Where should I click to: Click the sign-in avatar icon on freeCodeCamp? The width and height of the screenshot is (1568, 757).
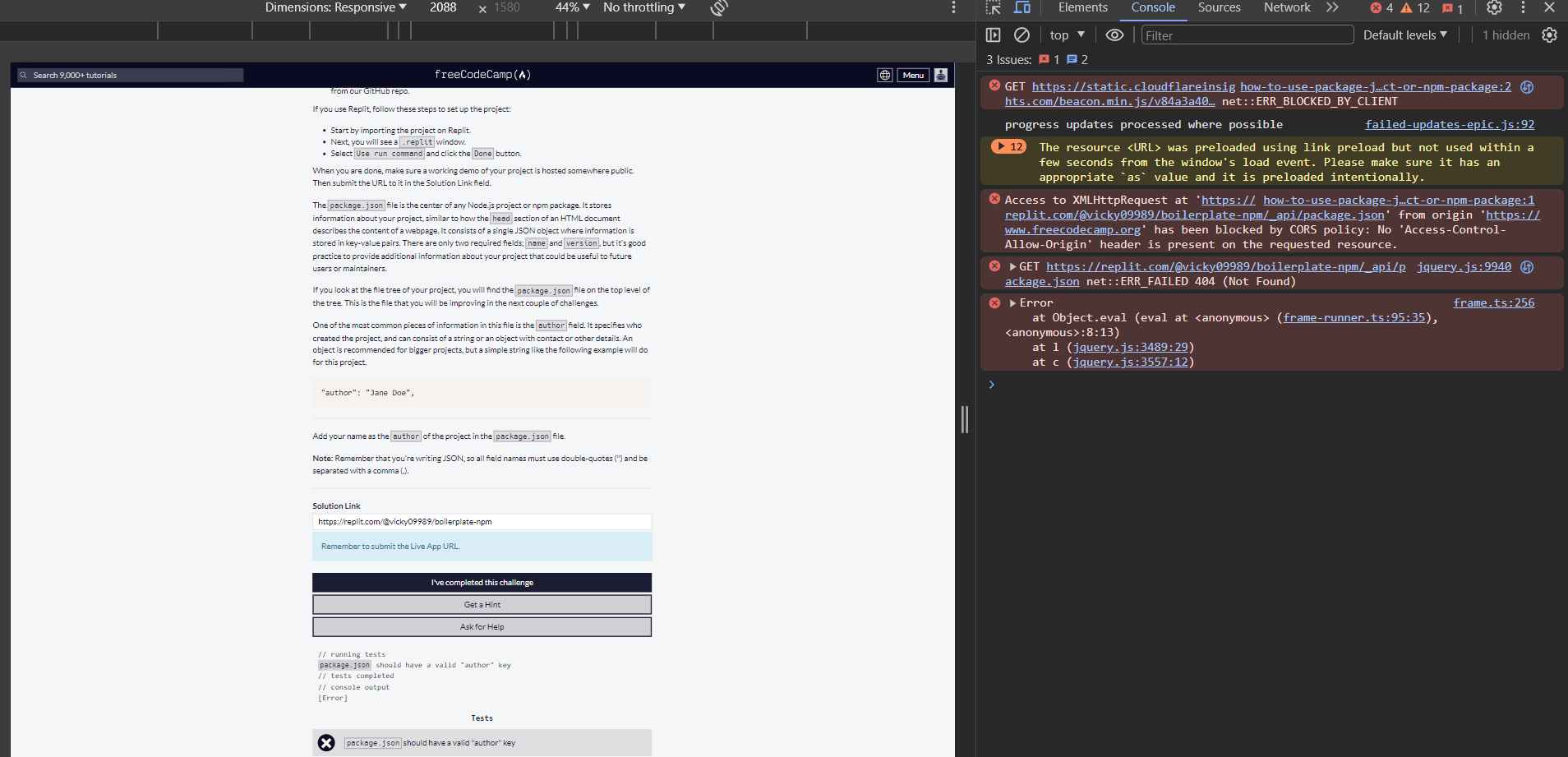click(x=940, y=75)
